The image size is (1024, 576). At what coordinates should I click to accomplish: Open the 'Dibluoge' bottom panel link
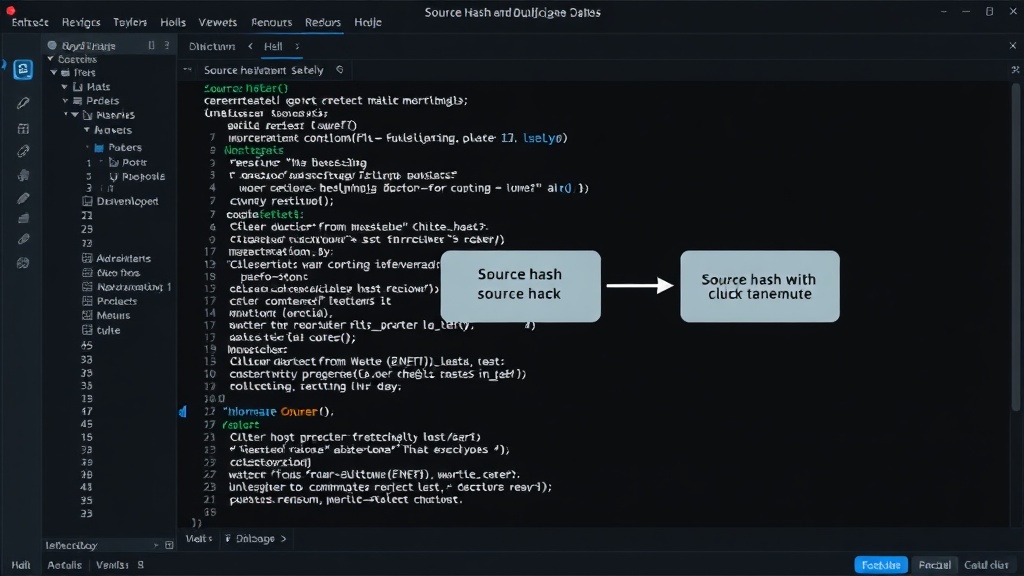point(255,539)
